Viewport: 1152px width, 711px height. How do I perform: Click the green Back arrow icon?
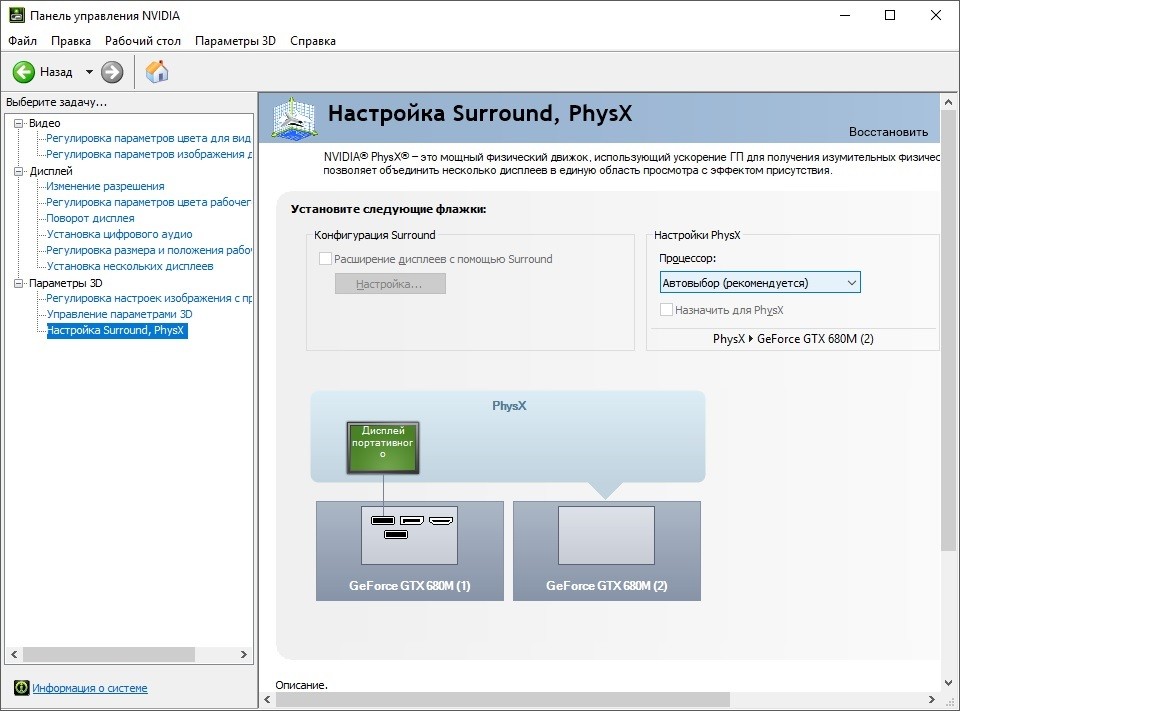[x=24, y=72]
